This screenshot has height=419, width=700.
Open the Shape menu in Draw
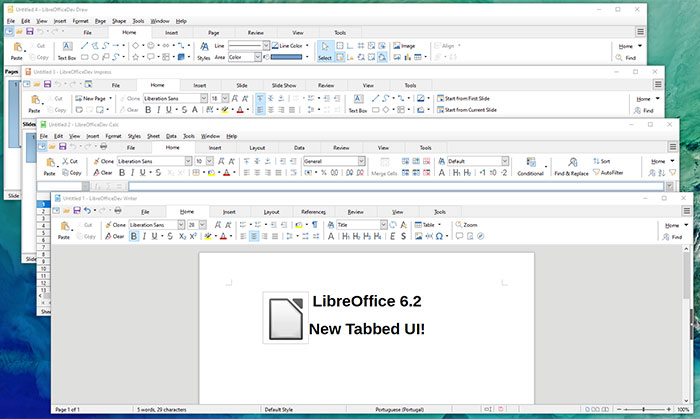pos(119,21)
